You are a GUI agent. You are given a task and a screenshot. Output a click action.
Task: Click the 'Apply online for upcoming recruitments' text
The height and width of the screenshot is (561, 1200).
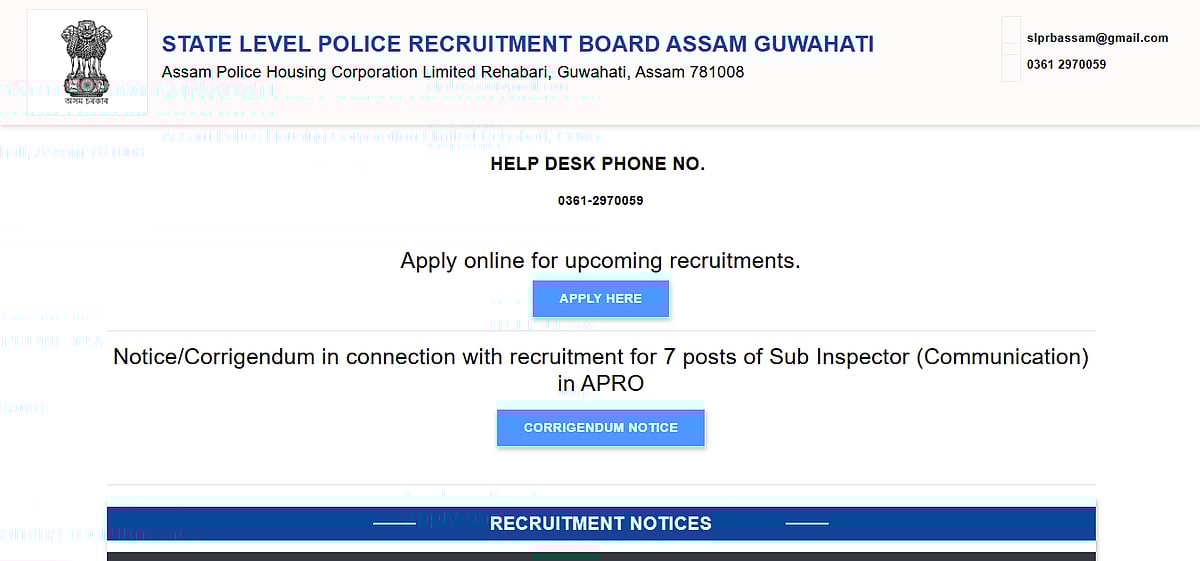point(600,261)
